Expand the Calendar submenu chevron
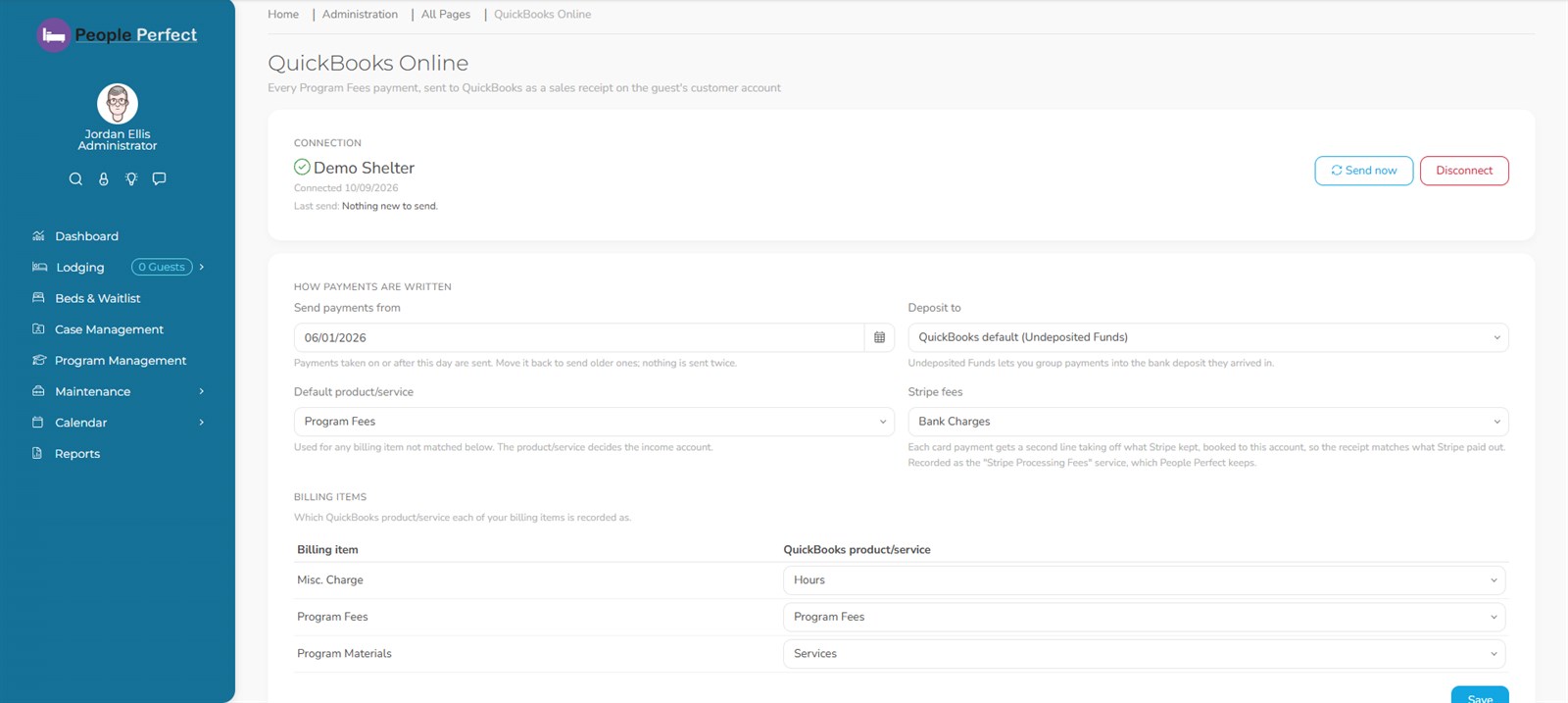Screen dimensions: 1568x703 pyautogui.click(x=202, y=423)
